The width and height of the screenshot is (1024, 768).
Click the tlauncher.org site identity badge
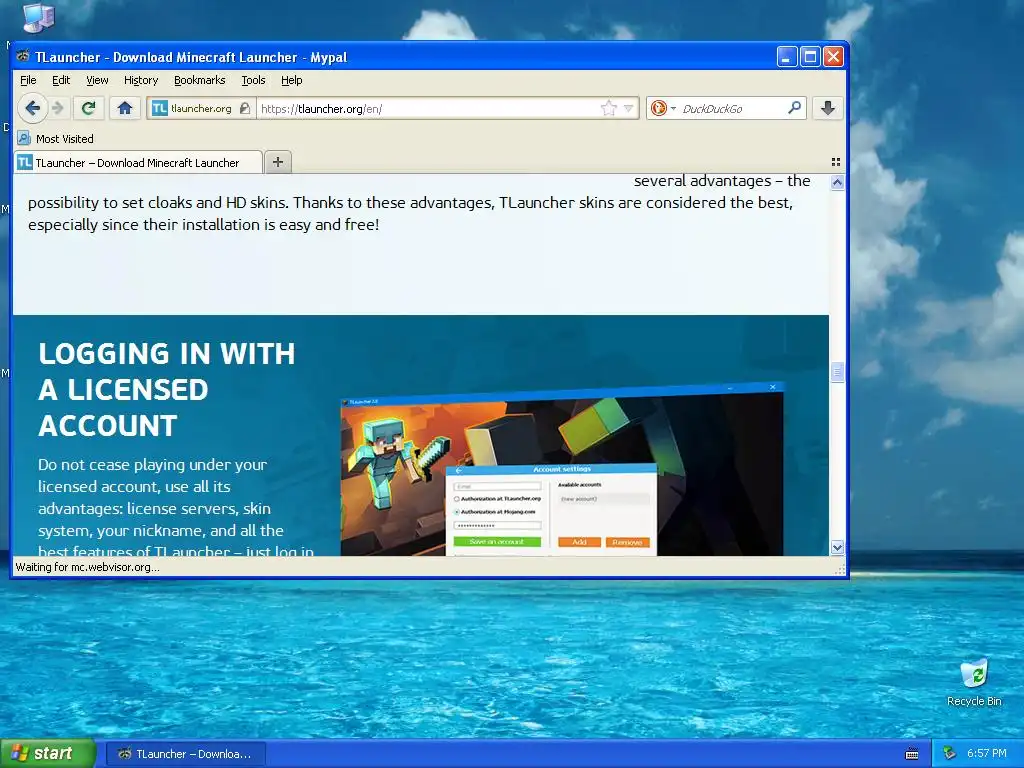pos(200,108)
